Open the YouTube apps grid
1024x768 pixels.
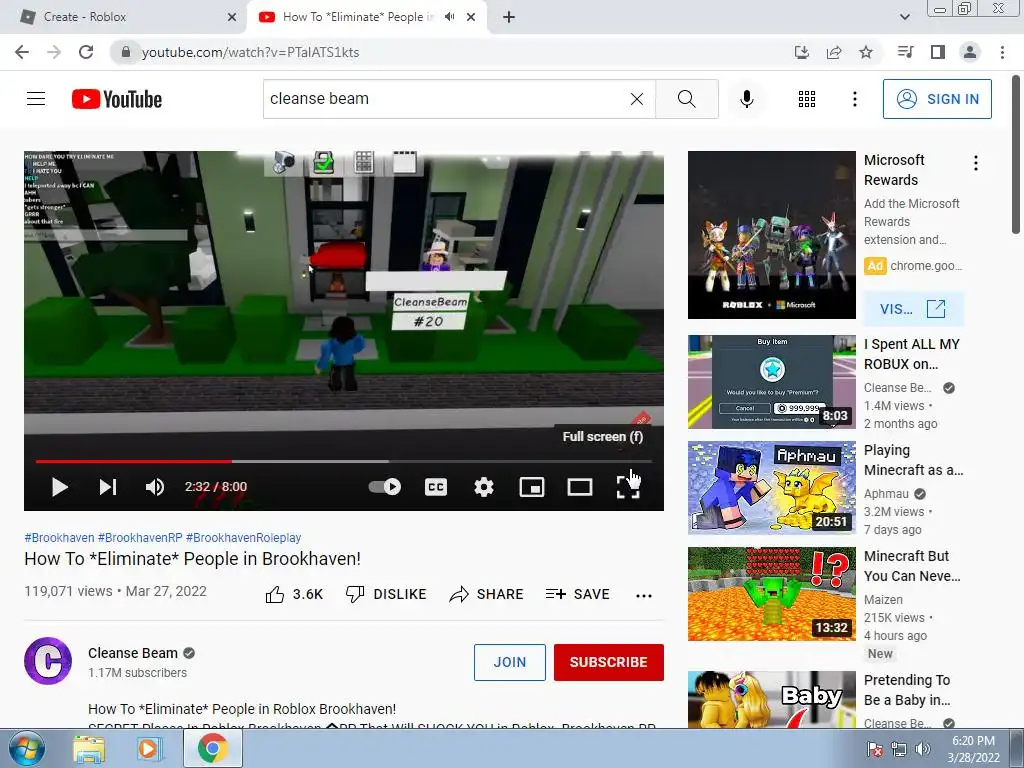pyautogui.click(x=807, y=99)
